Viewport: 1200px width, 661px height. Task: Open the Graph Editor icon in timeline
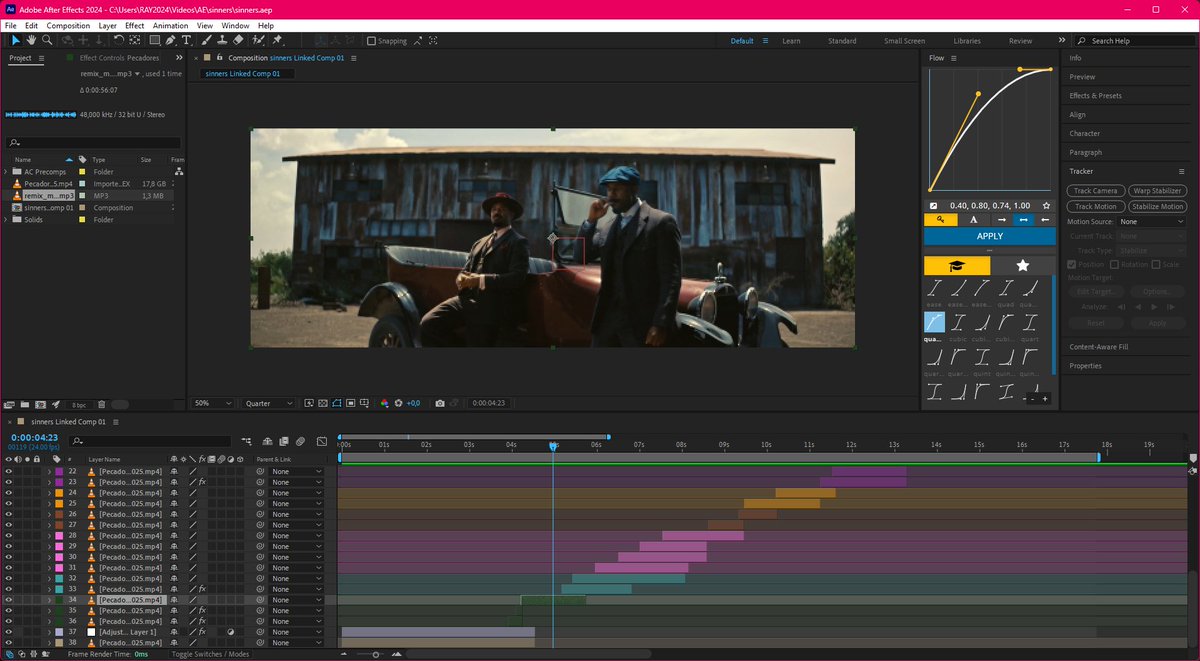pos(321,441)
